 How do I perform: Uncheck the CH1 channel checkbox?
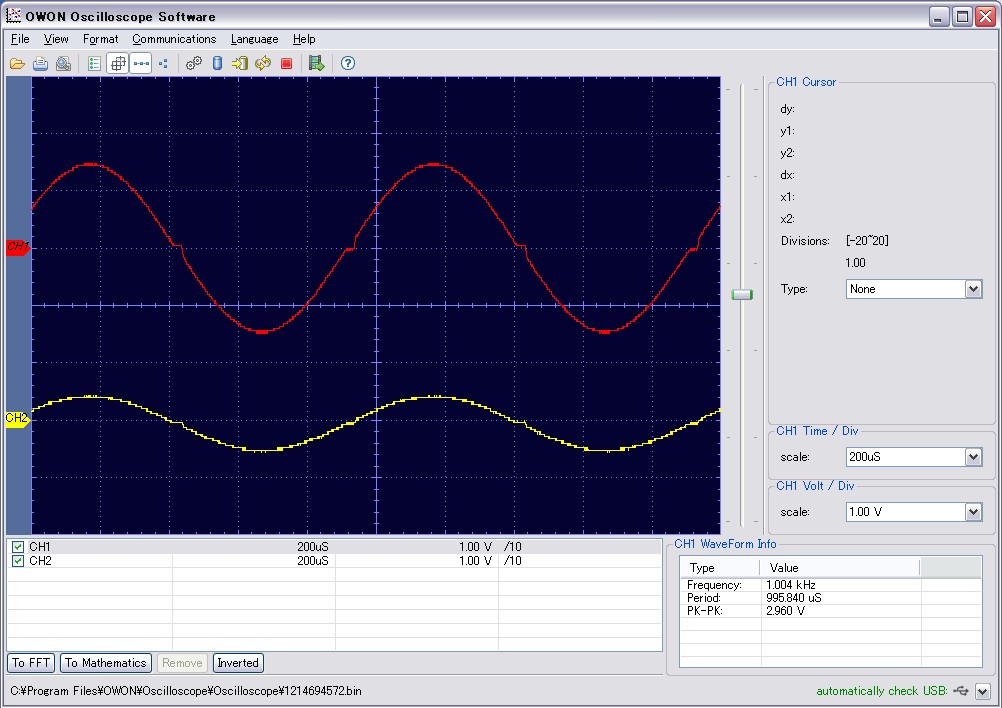[18, 547]
